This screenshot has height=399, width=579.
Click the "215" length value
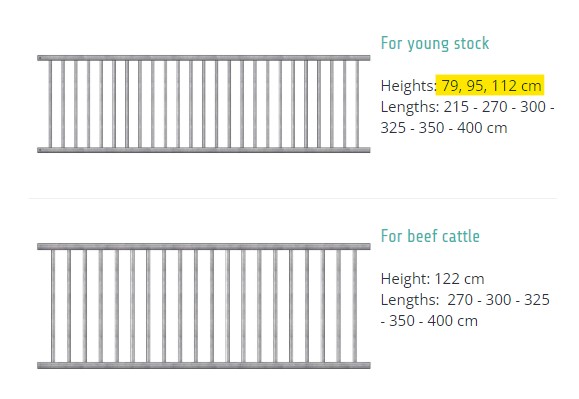coord(456,107)
